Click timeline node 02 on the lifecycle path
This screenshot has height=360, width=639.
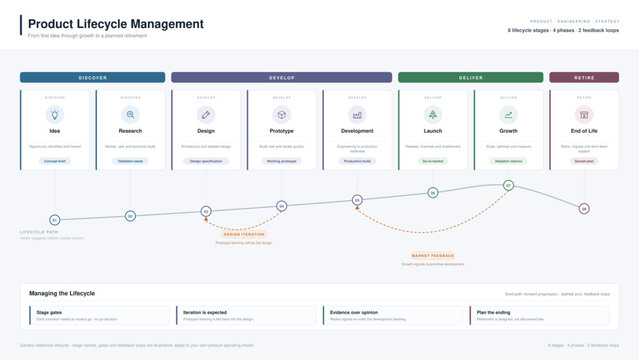pos(130,216)
